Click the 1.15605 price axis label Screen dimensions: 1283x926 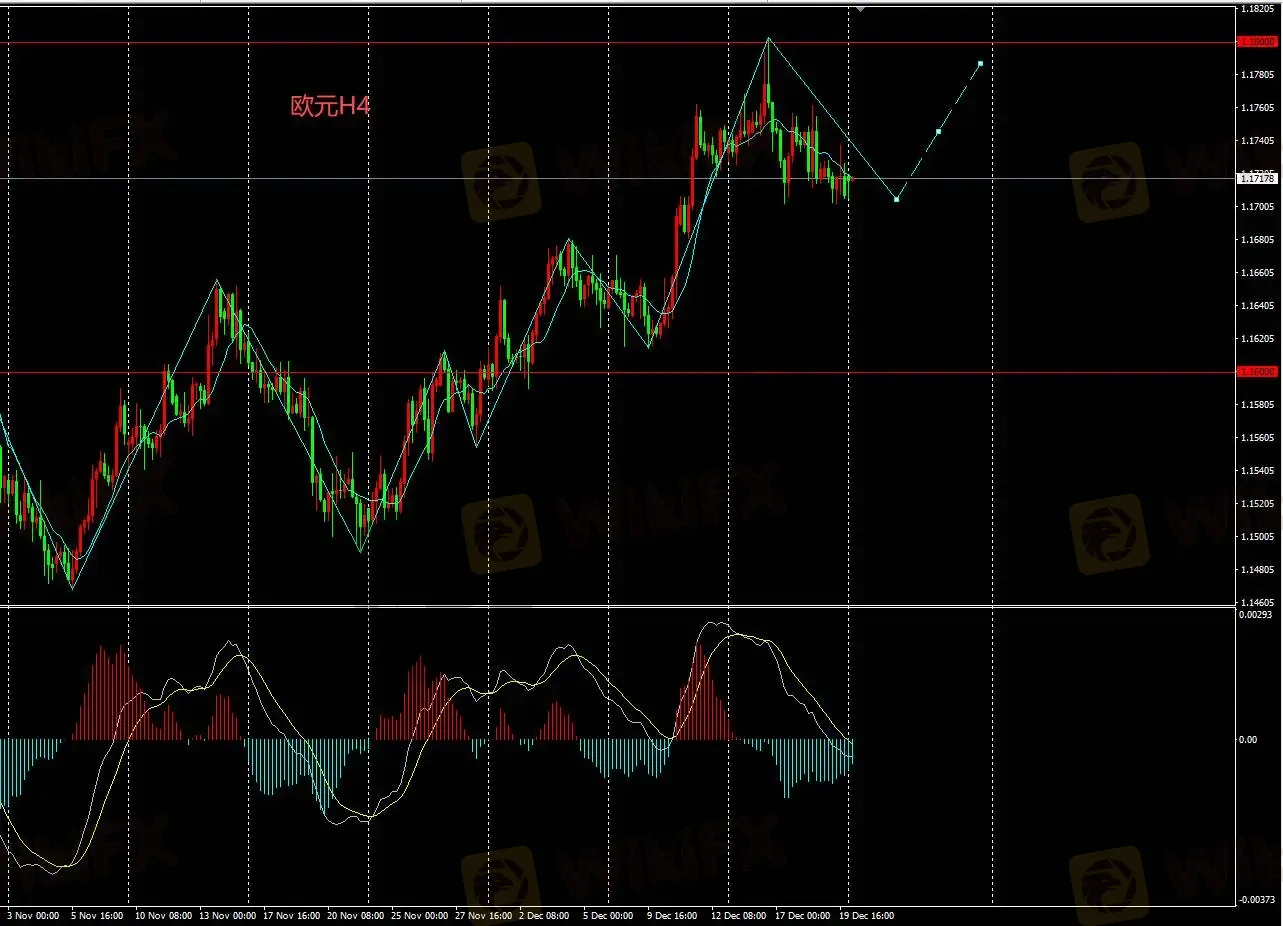1258,438
